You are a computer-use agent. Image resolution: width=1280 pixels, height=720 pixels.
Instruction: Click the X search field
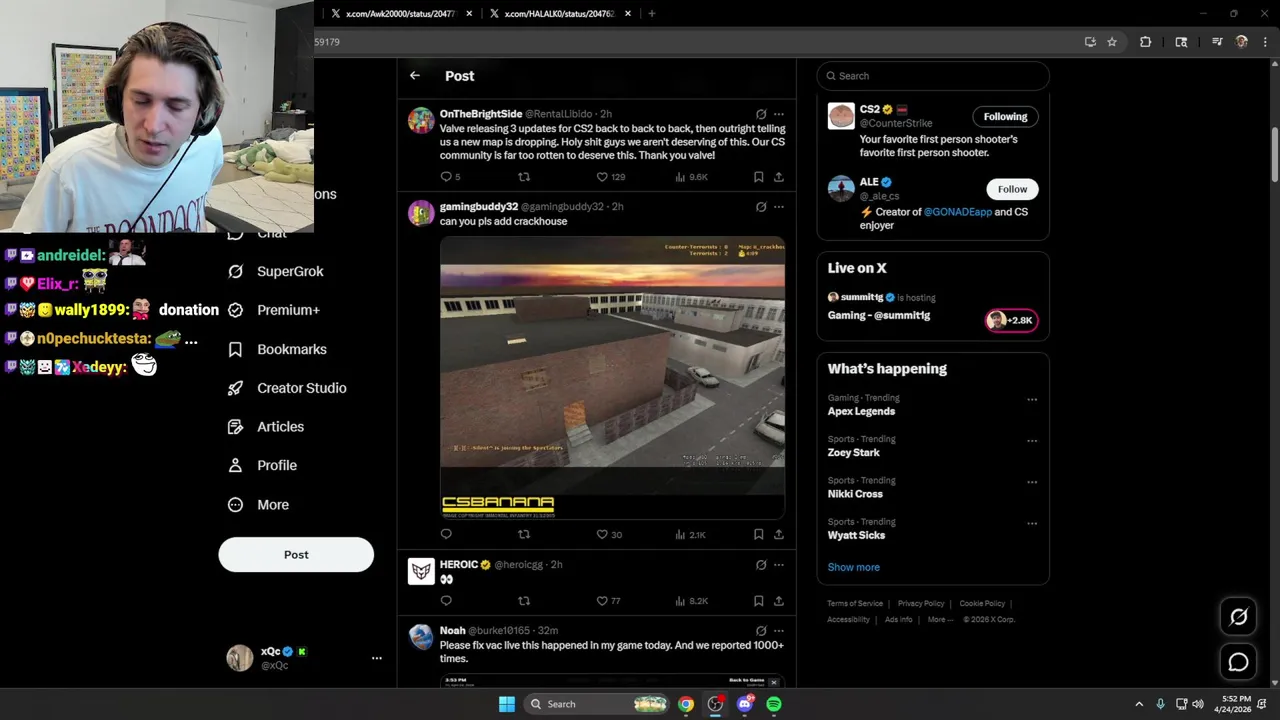click(x=933, y=76)
